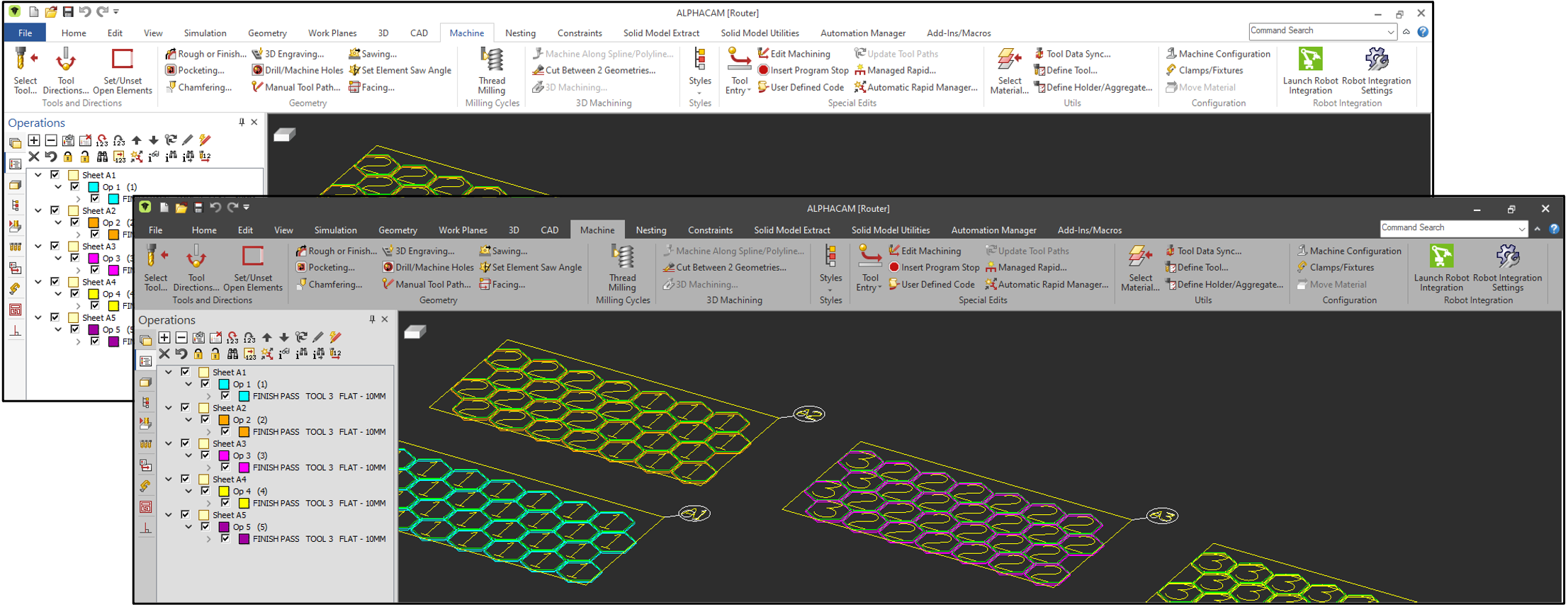The height and width of the screenshot is (607, 1568).
Task: Start Pocketing from the front window ribbon
Action: click(x=325, y=268)
